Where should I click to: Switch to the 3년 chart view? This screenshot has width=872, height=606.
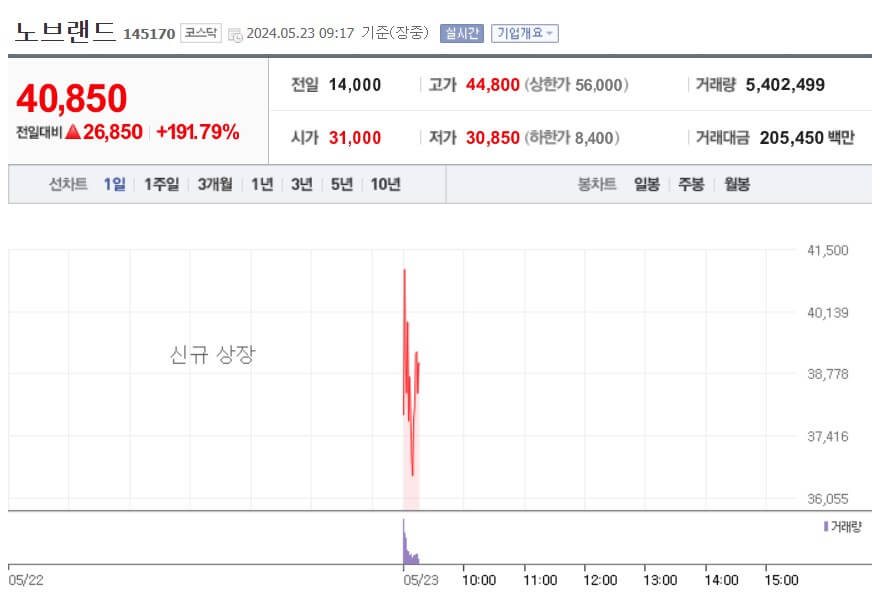tap(301, 184)
